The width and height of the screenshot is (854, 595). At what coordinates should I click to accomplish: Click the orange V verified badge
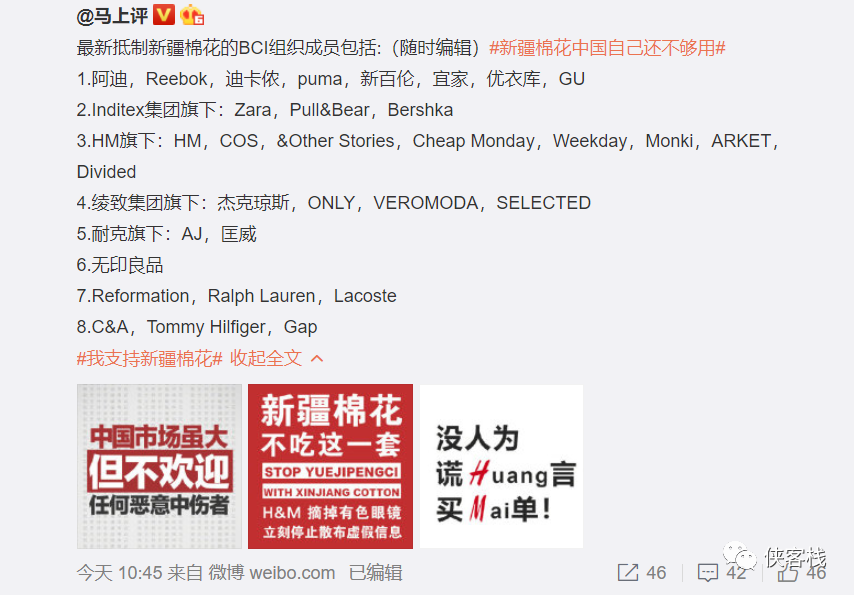point(164,15)
